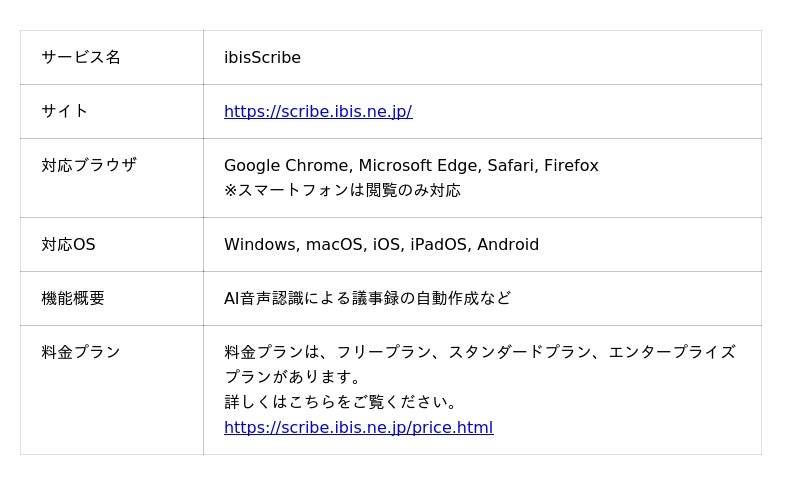
Task: Click the word Android in the OS list
Action: click(508, 244)
